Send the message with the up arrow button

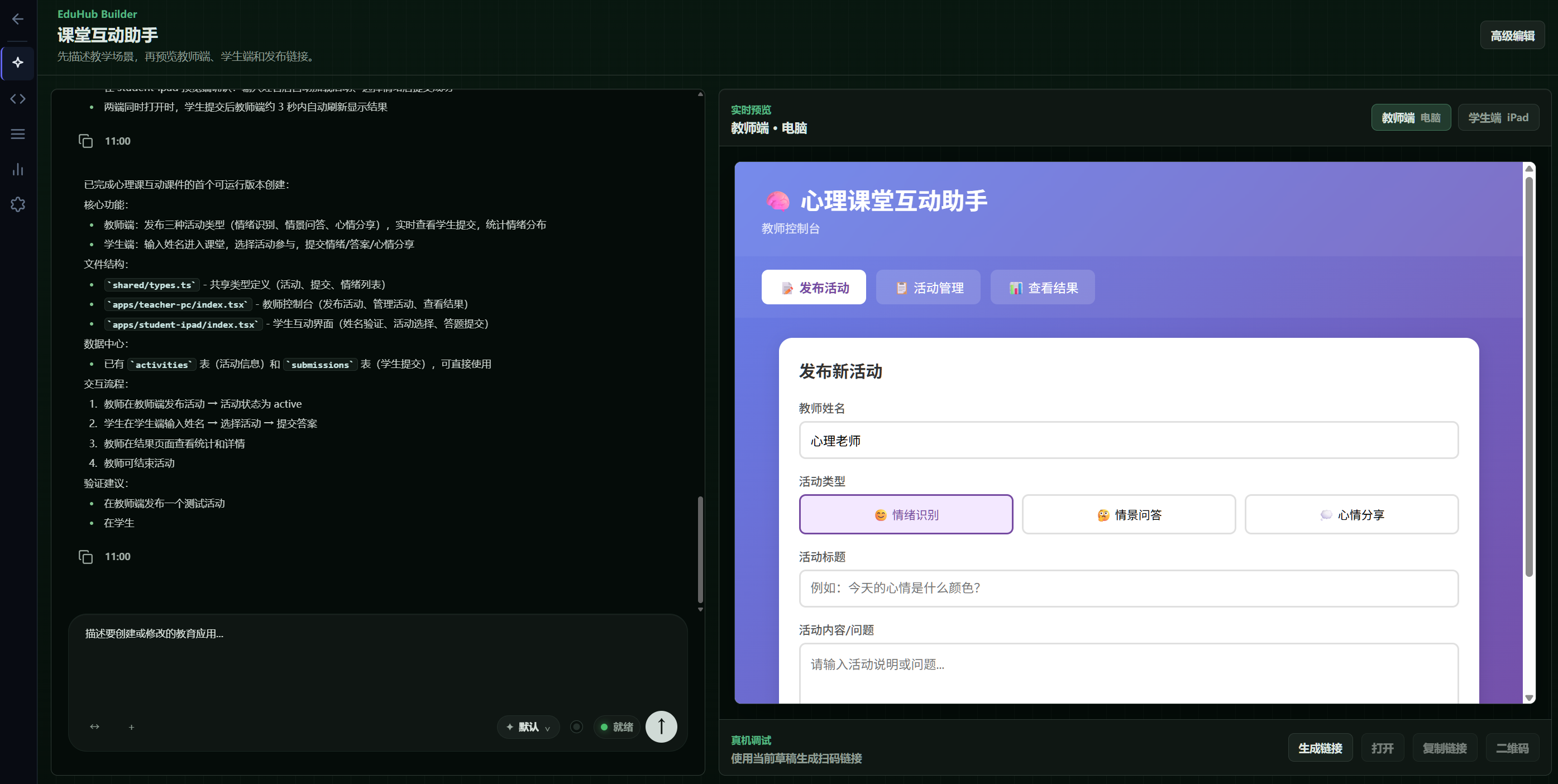point(661,726)
